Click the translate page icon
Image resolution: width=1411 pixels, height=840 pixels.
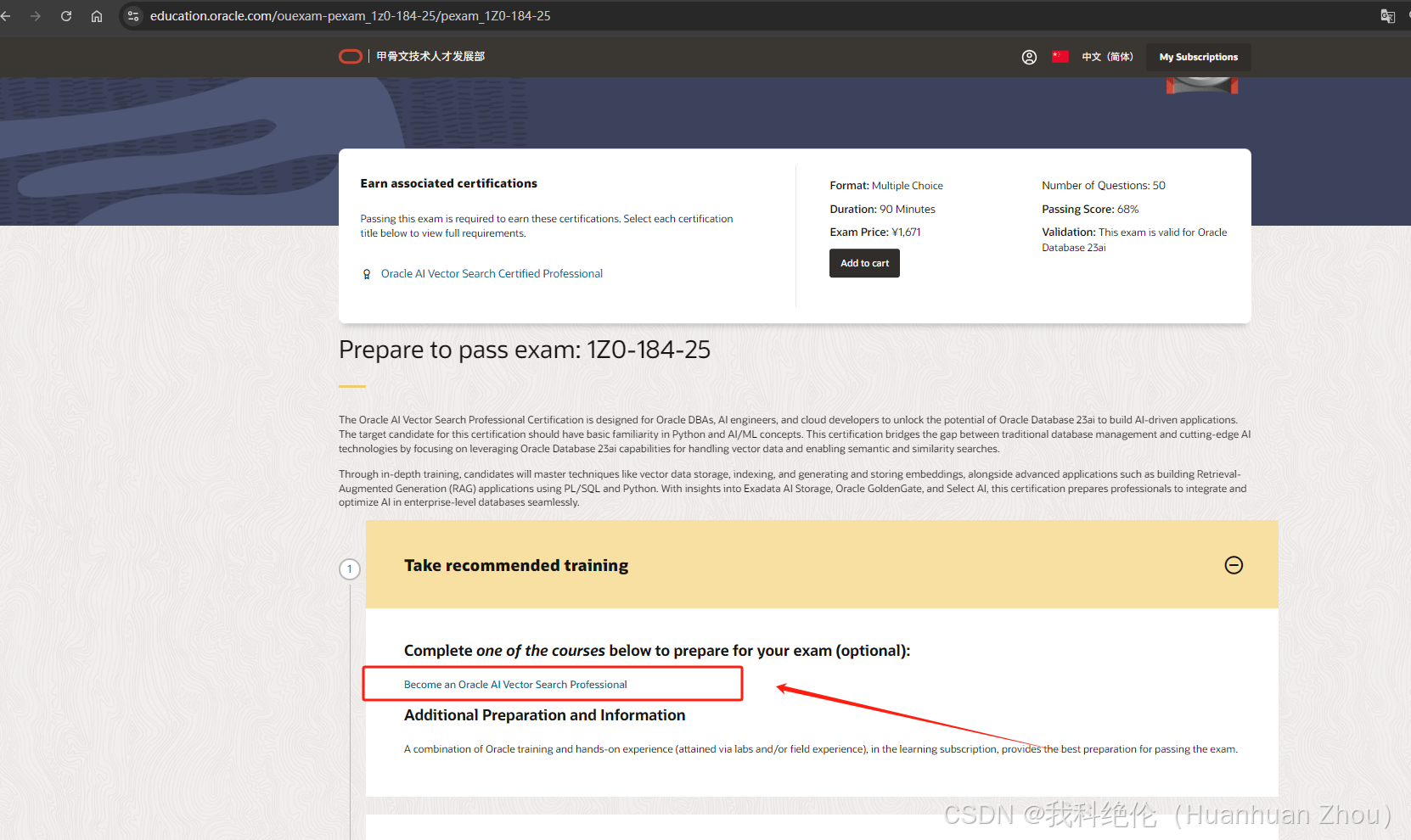[1388, 16]
